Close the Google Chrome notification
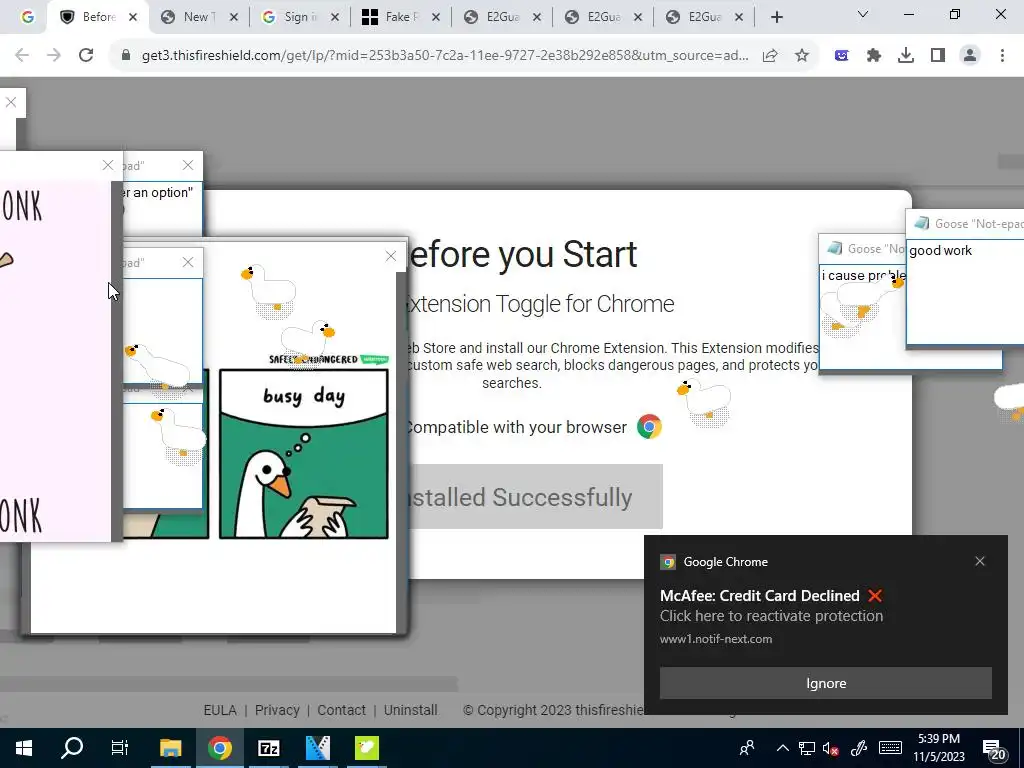This screenshot has width=1024, height=768. tap(980, 561)
